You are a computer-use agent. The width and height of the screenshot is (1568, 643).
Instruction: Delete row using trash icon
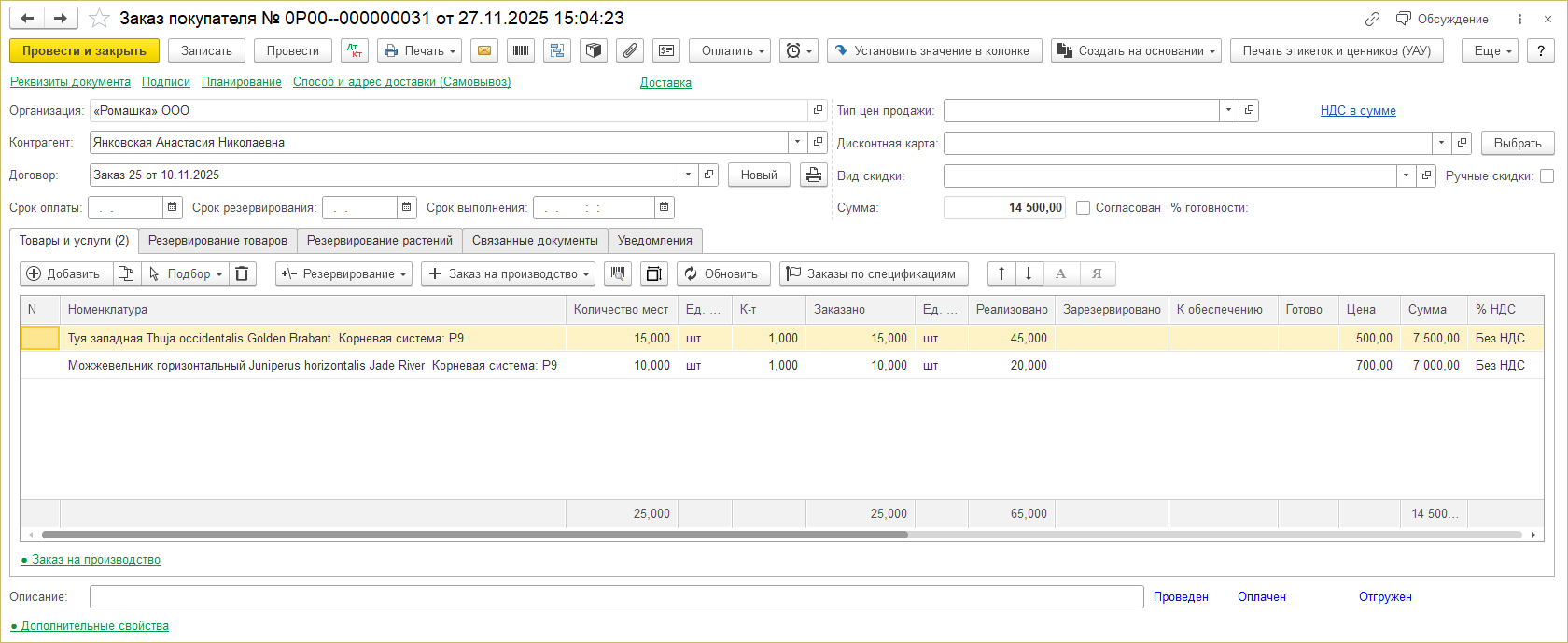pos(242,273)
